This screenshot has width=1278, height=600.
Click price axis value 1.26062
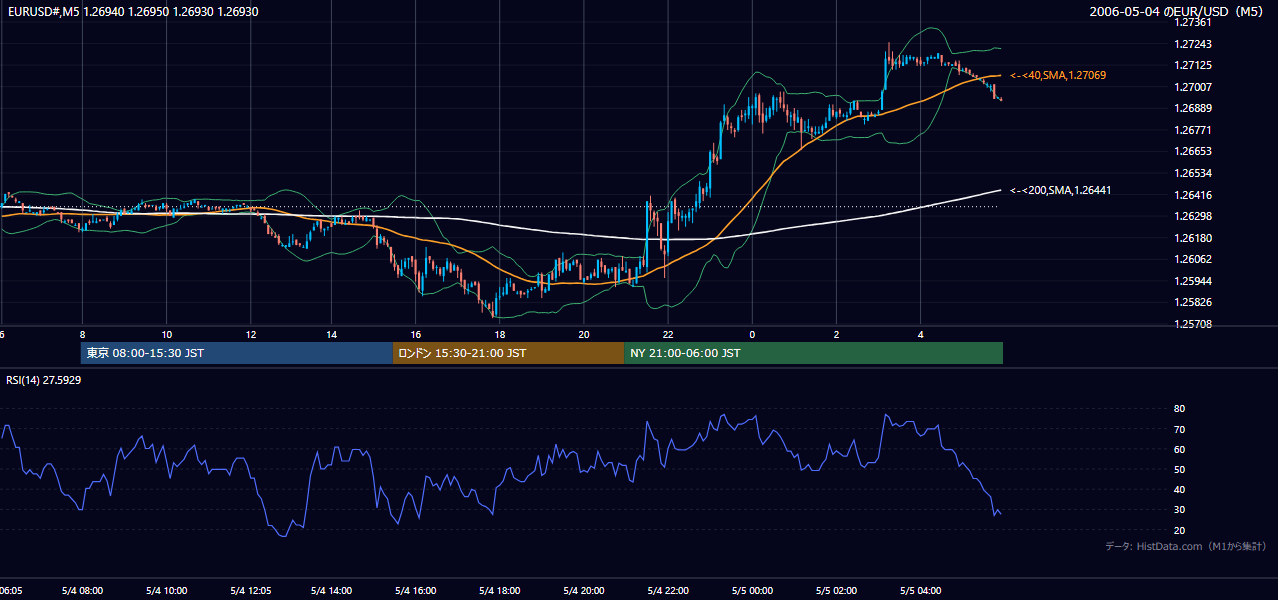[x=1192, y=259]
